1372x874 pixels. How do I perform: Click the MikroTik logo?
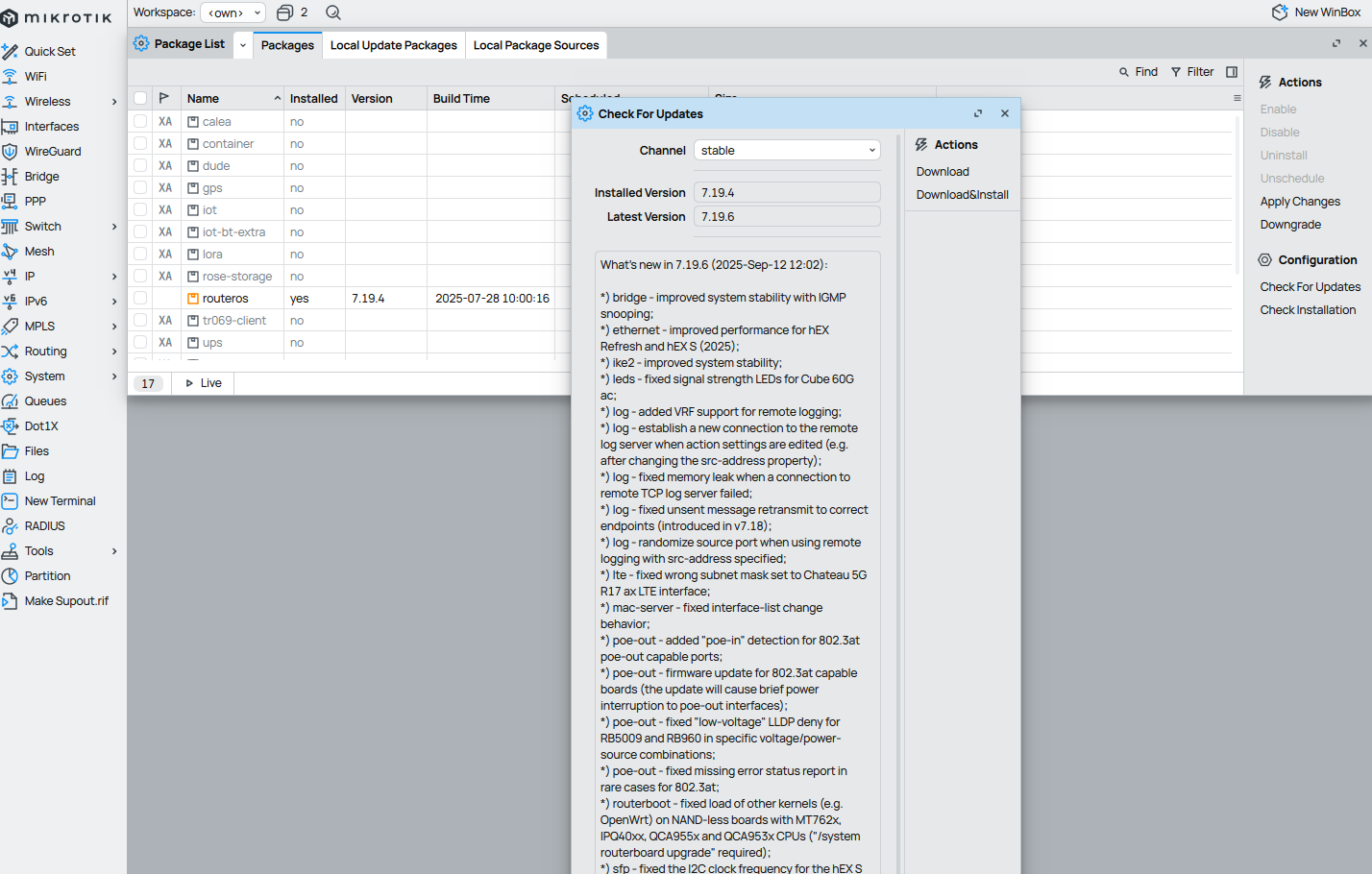57,17
